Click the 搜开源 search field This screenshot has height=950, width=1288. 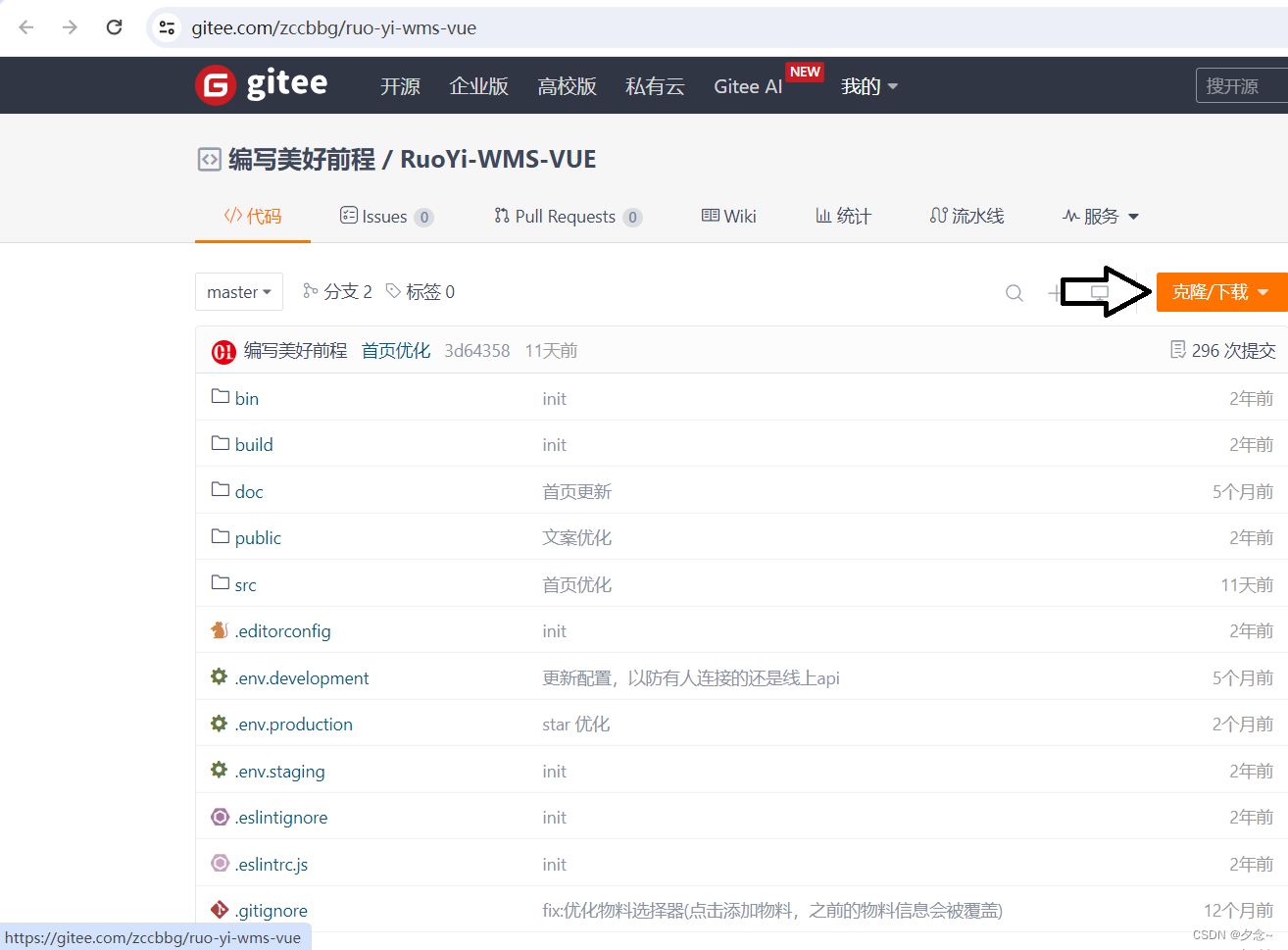pyautogui.click(x=1242, y=85)
